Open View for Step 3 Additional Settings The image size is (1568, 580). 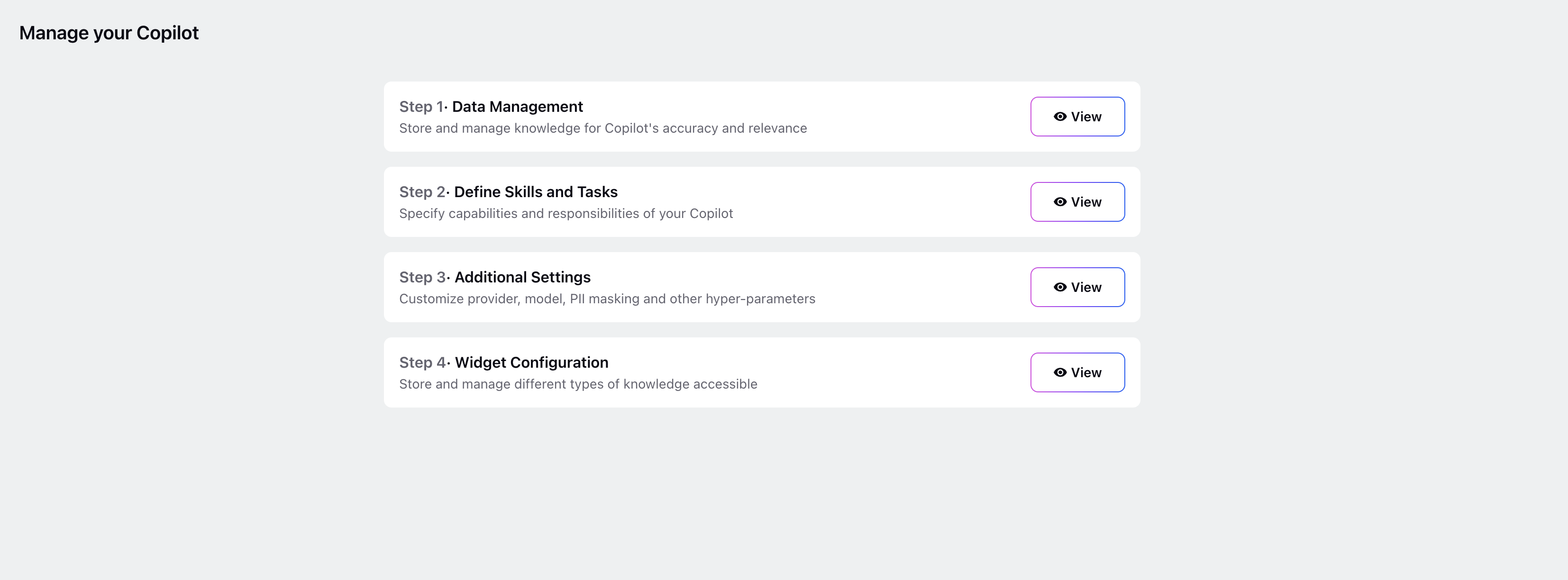[1077, 287]
